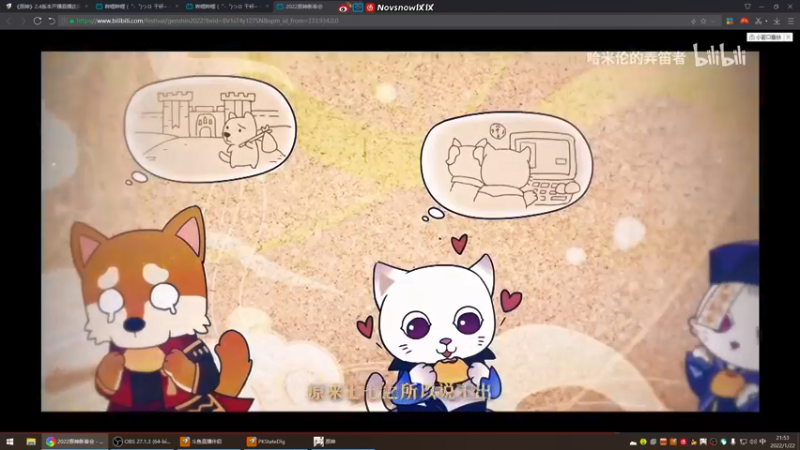Close the second browser tab
Viewport: 800px width, 450px height.
[176, 7]
